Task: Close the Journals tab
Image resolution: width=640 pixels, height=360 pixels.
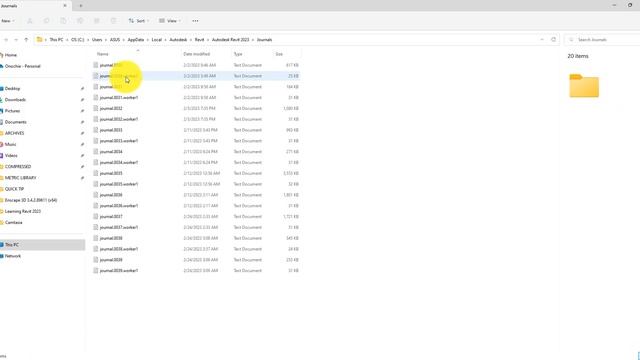Action: pos(65,6)
